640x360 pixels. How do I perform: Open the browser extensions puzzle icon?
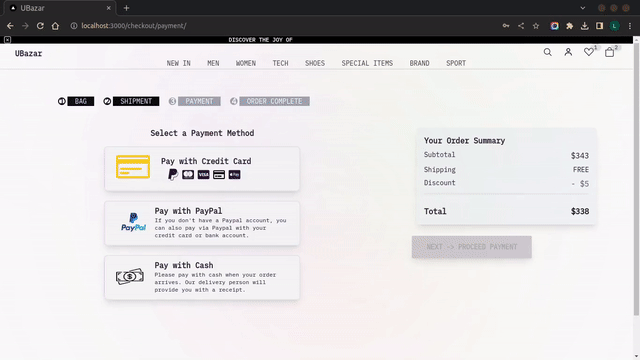tap(569, 26)
